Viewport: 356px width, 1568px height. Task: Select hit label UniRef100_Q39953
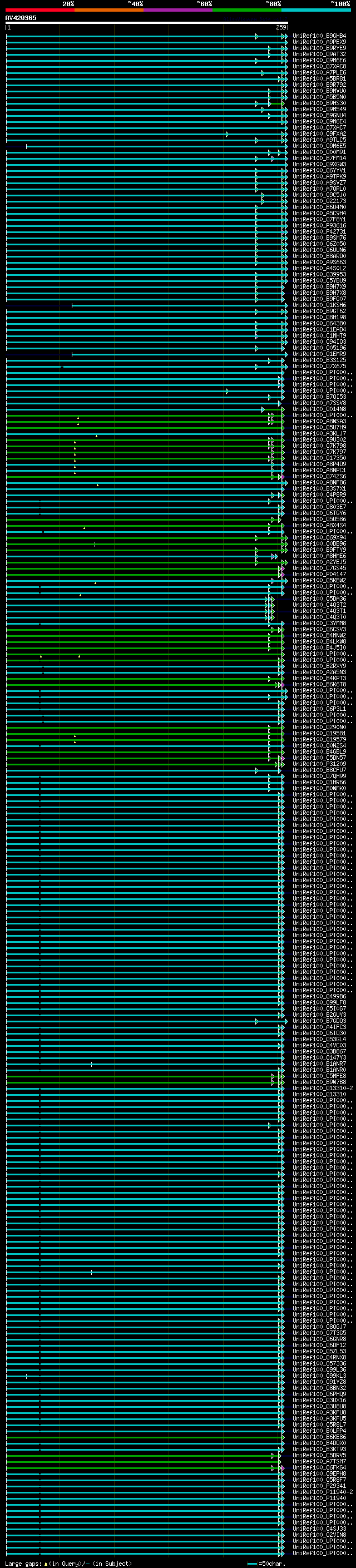point(319,275)
